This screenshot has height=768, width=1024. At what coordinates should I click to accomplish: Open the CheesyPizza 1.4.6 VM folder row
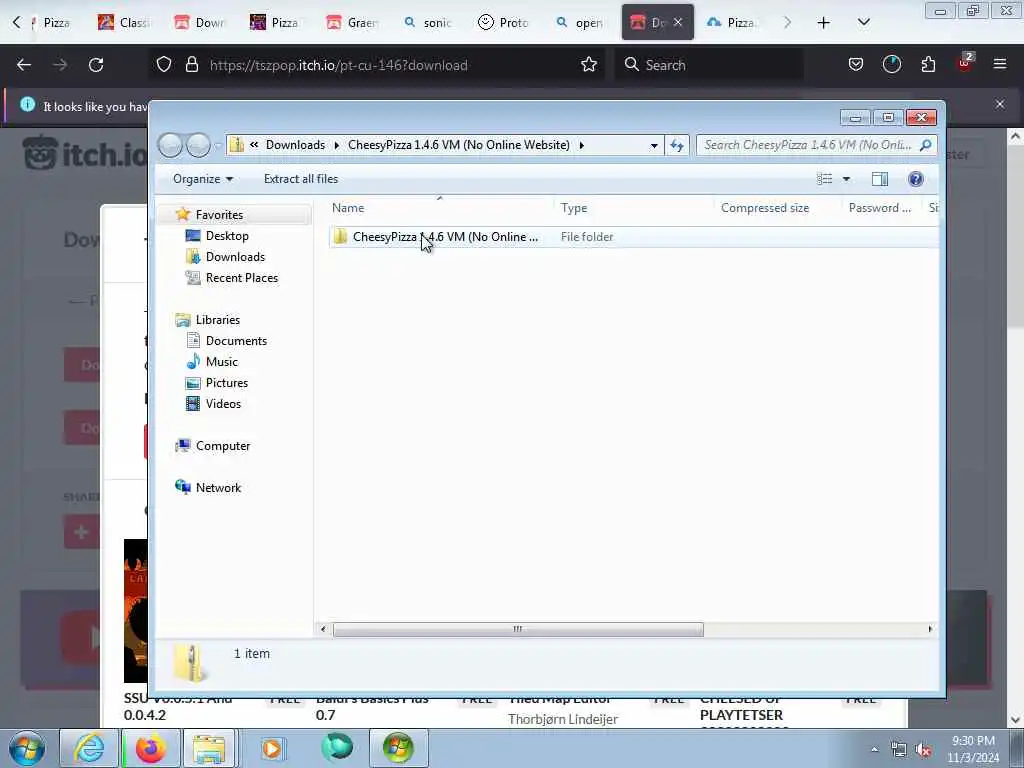(633, 236)
